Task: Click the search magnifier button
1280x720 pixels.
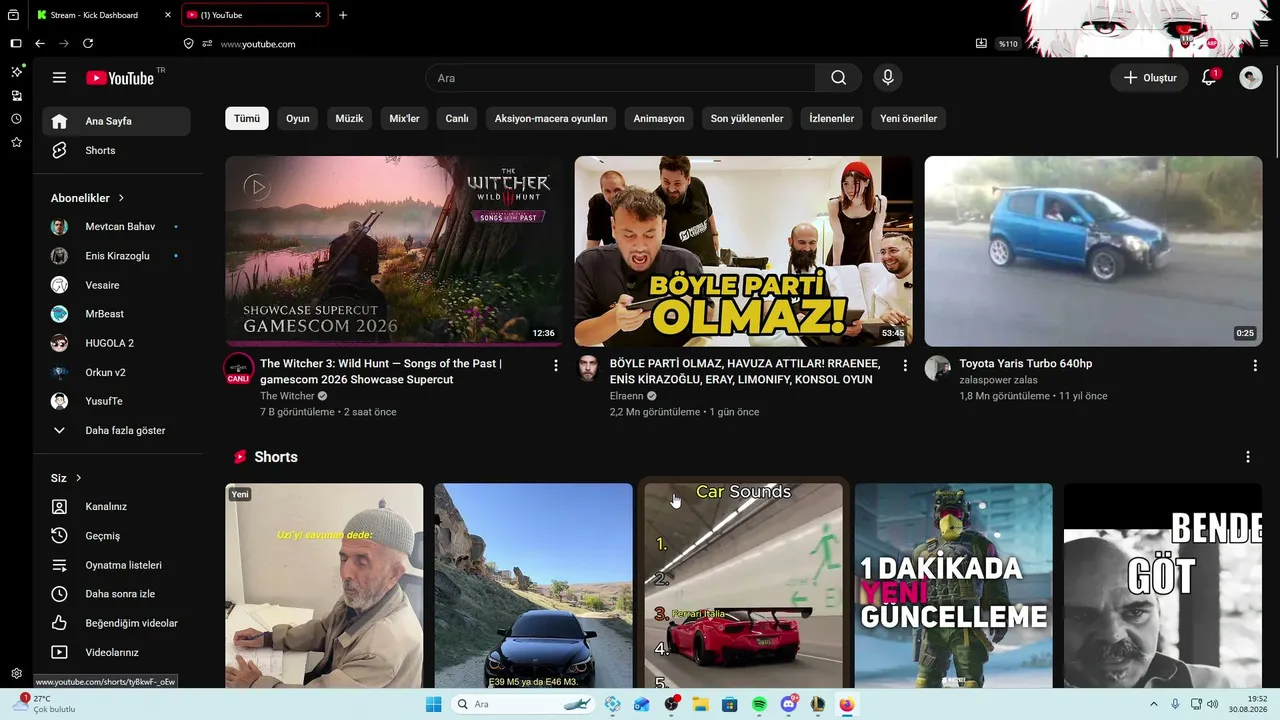Action: click(838, 78)
